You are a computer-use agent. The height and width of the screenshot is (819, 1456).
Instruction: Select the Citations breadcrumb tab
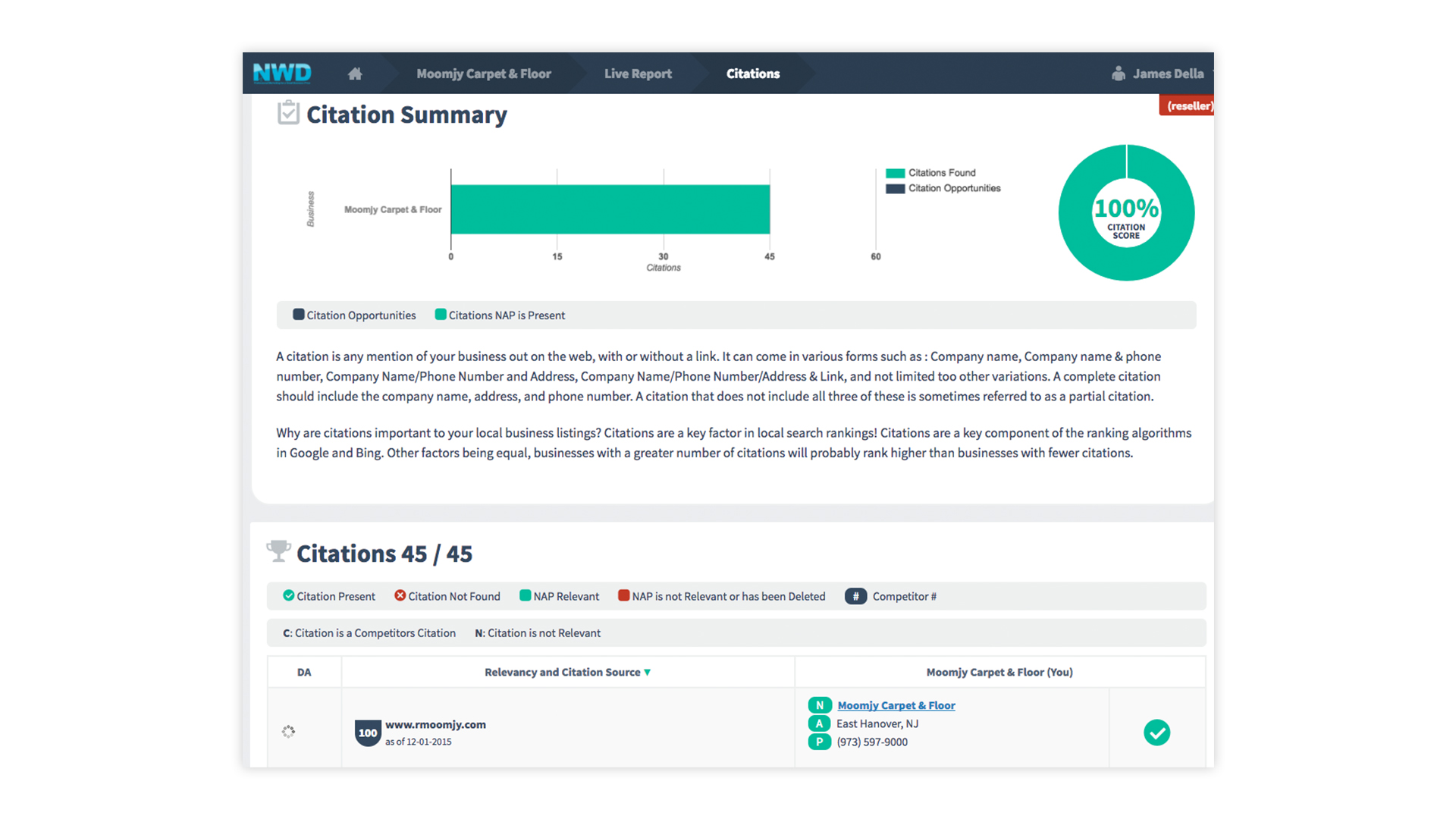753,74
